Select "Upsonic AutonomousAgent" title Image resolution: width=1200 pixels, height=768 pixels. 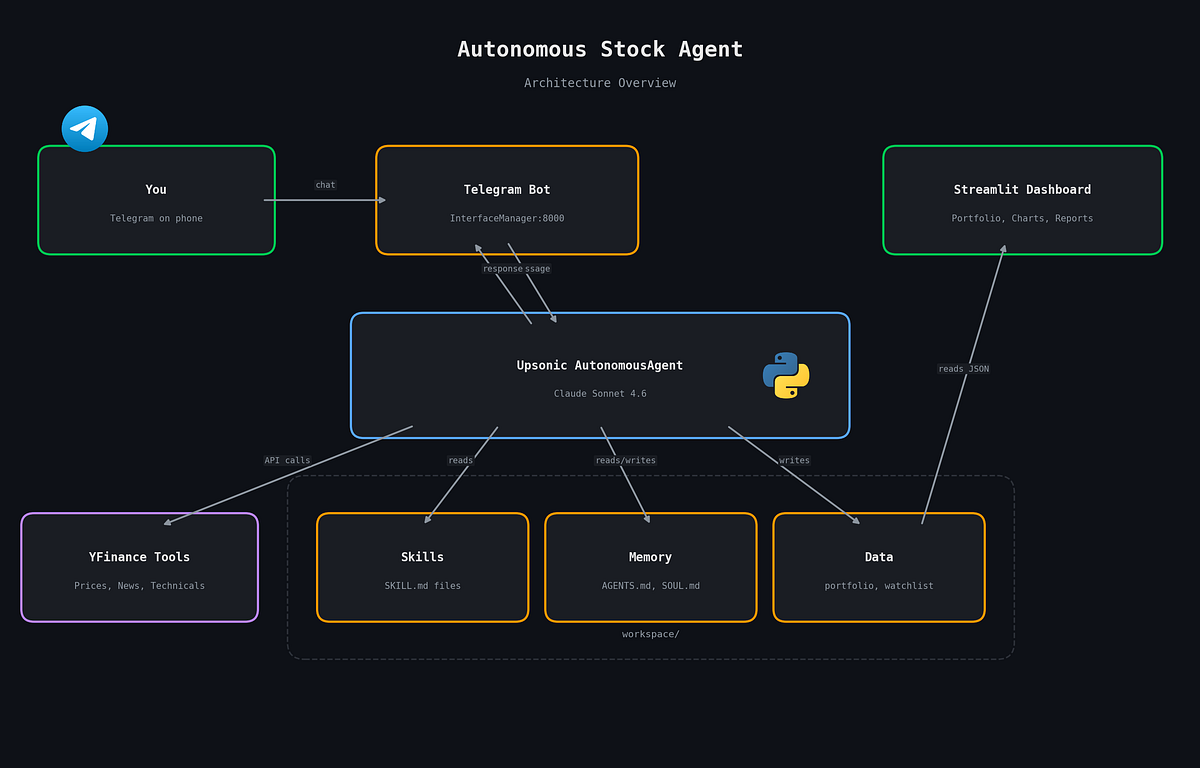click(600, 365)
